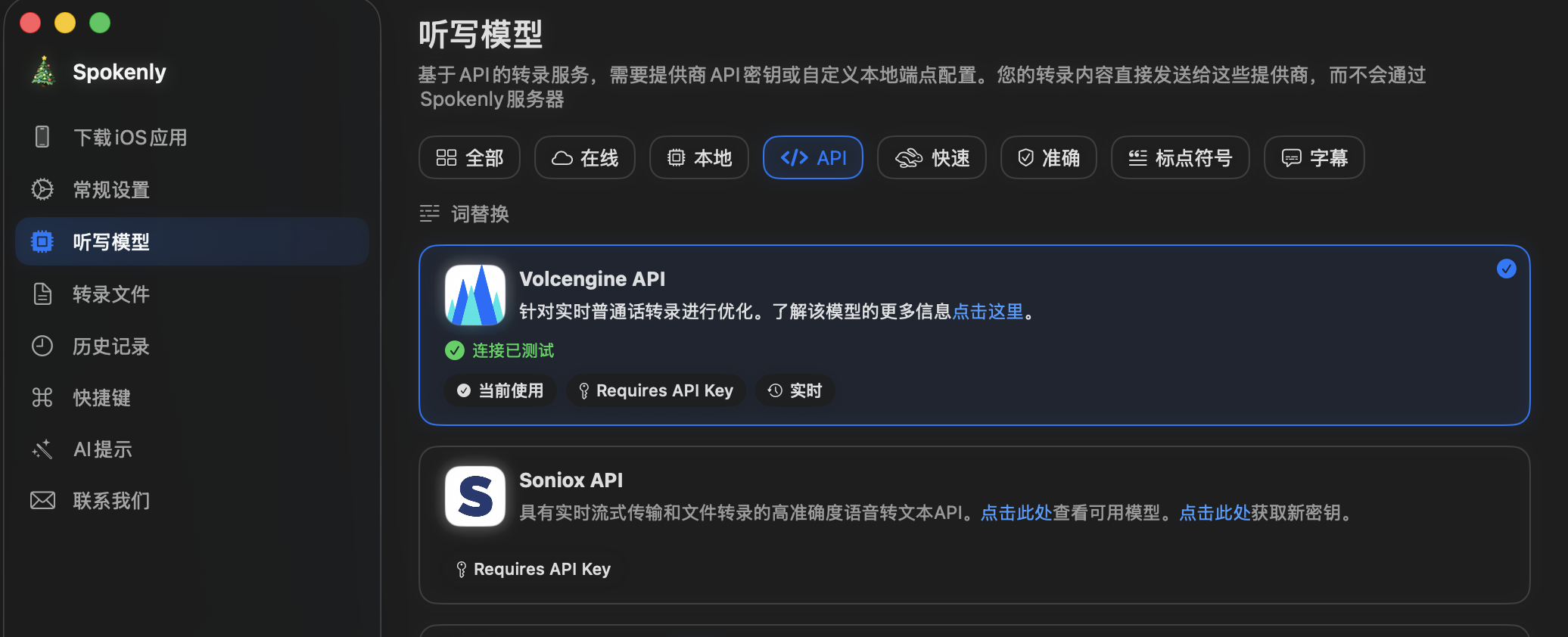The image size is (1568, 637).
Task: Click the 当前使用 badge on Volcengine API
Action: (500, 390)
